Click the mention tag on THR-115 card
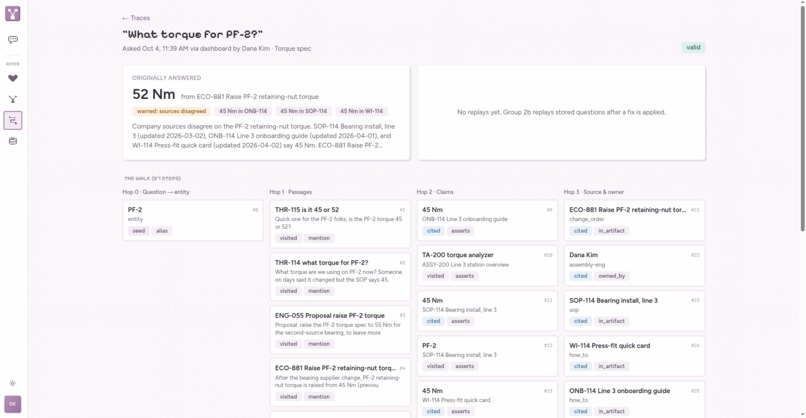The image size is (806, 418). (x=319, y=238)
